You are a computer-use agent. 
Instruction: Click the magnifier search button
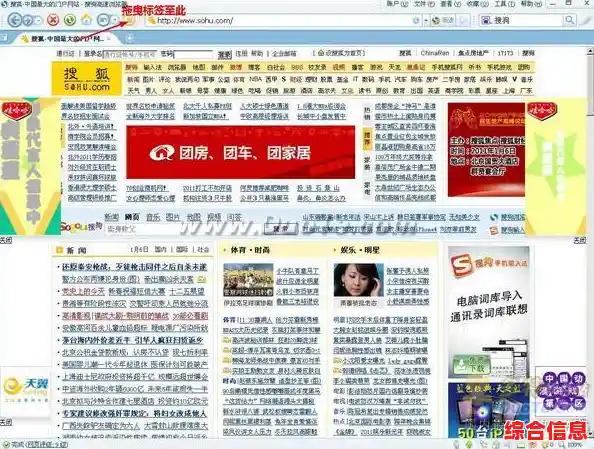click(x=569, y=20)
